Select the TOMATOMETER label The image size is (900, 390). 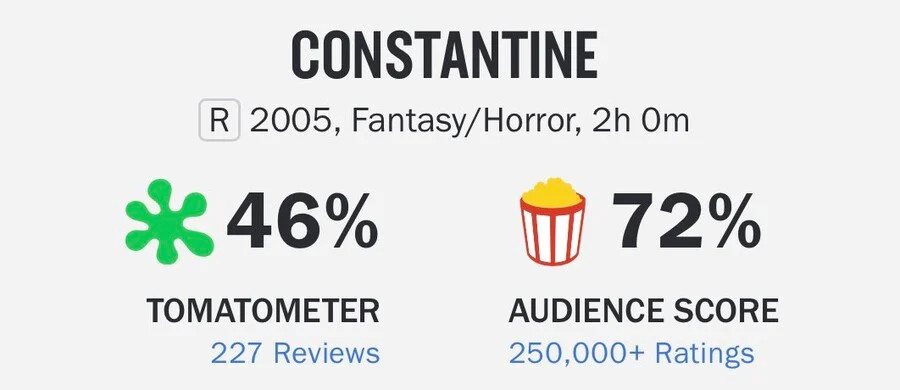coord(263,311)
